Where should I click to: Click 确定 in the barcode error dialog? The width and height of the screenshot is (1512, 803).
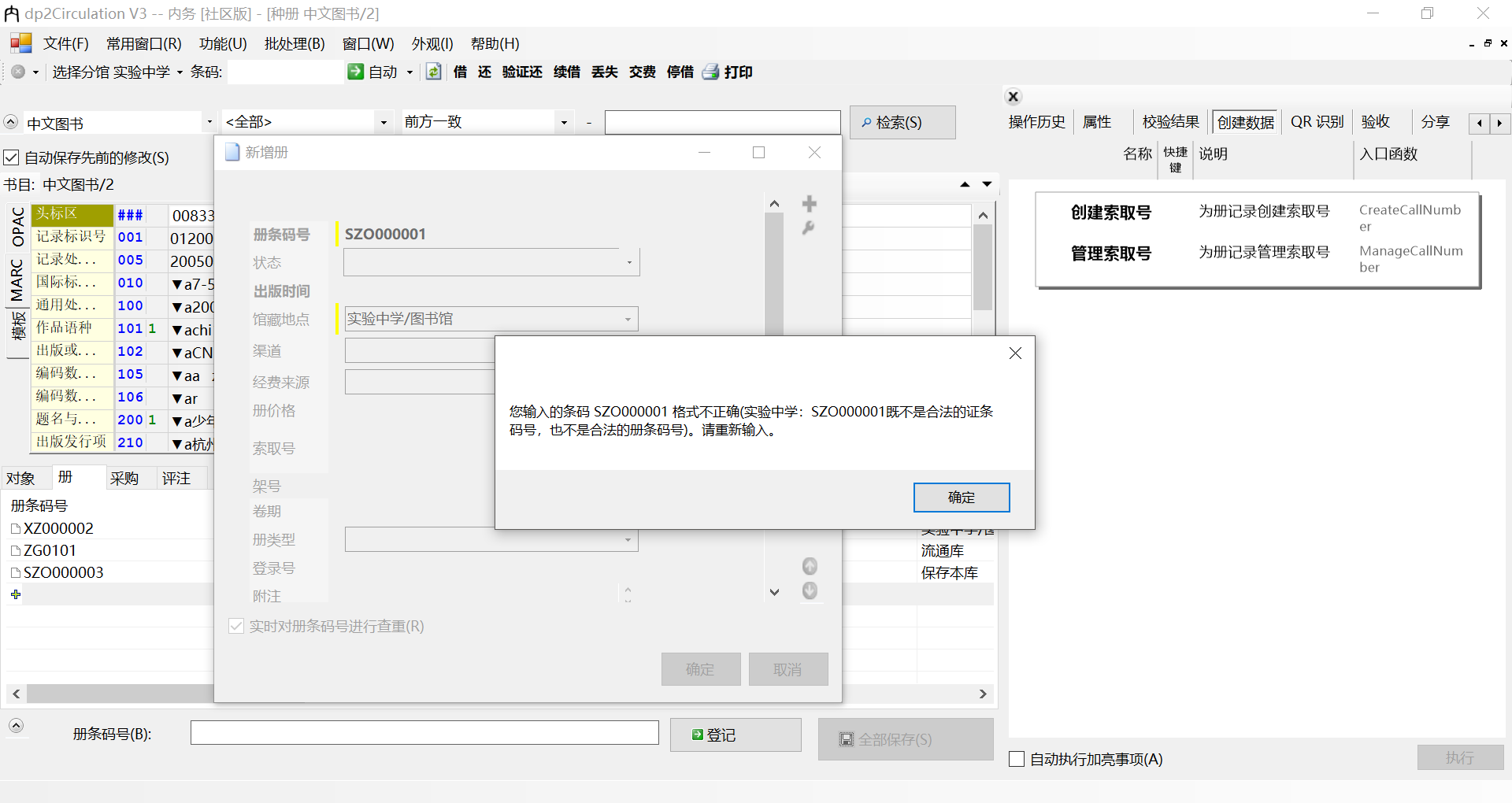[x=962, y=497]
